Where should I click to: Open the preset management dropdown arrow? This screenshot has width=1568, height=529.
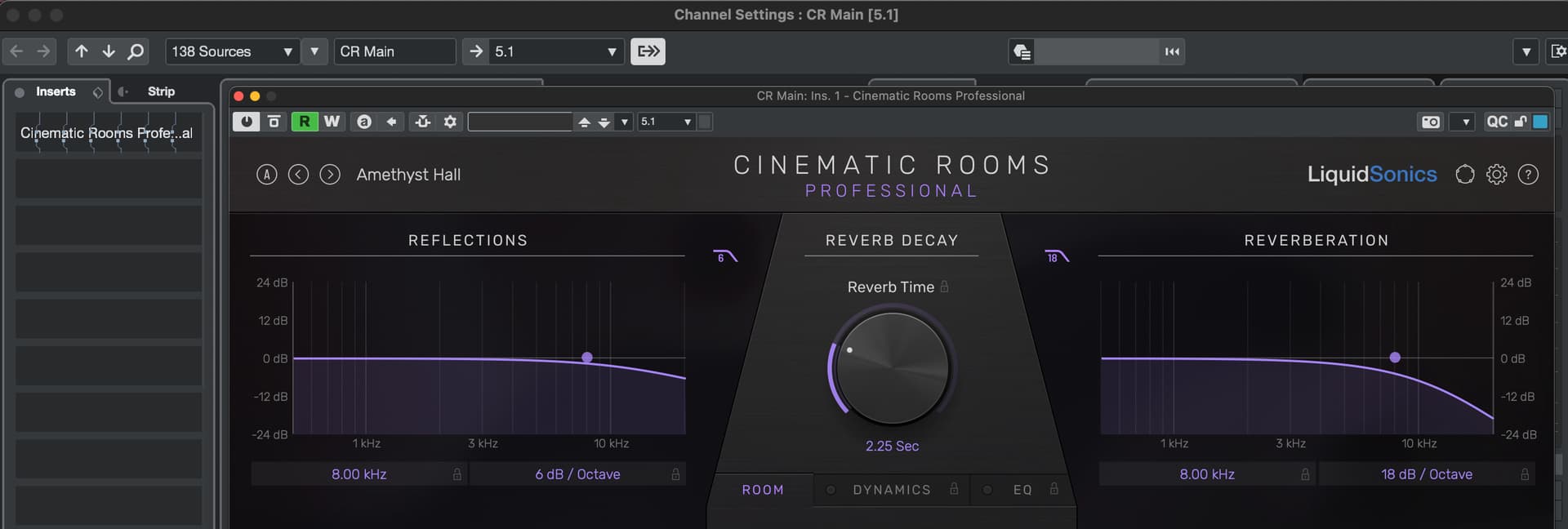pos(624,122)
